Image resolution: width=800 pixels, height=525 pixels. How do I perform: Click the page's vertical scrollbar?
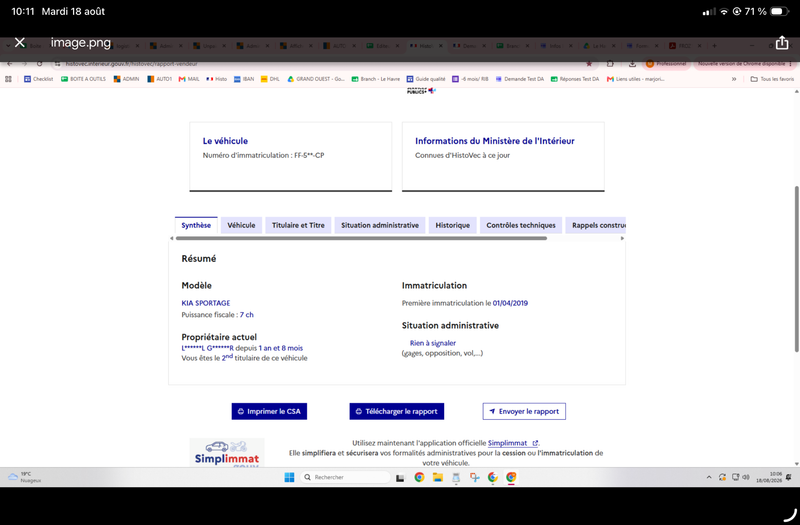pyautogui.click(x=796, y=269)
